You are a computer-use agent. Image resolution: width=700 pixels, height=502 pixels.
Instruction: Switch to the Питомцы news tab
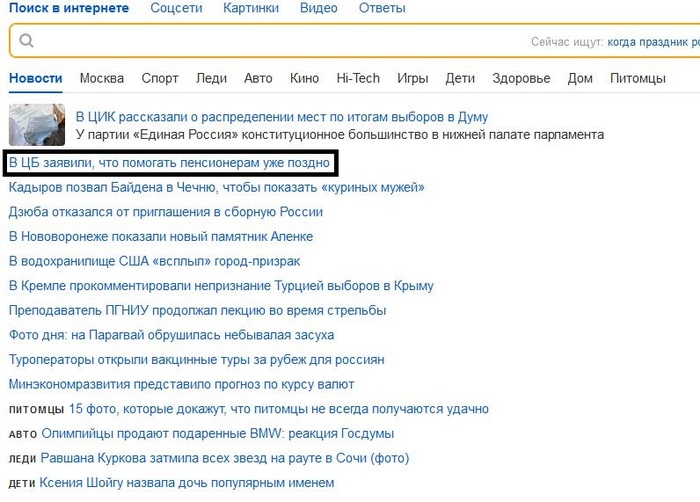[x=638, y=79]
